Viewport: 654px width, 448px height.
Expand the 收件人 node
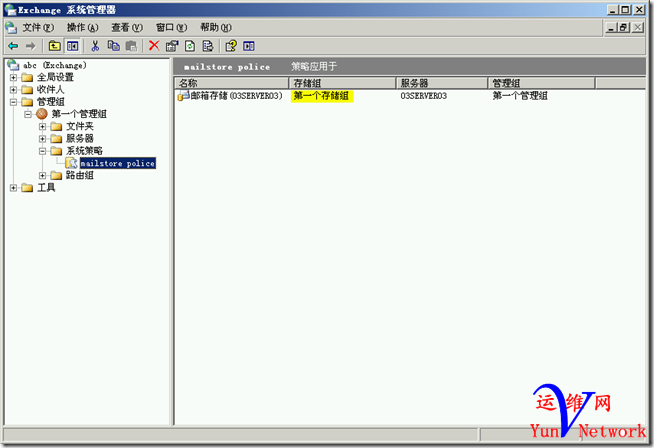13,89
